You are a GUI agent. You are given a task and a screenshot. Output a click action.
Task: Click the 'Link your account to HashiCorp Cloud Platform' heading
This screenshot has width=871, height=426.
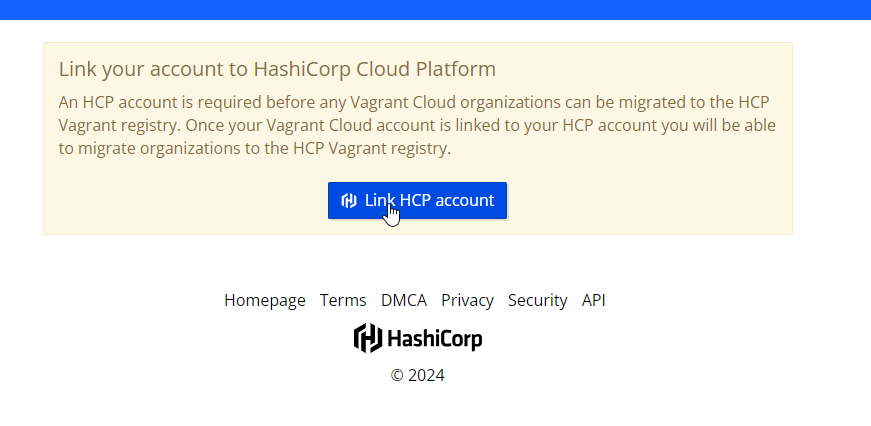277,69
